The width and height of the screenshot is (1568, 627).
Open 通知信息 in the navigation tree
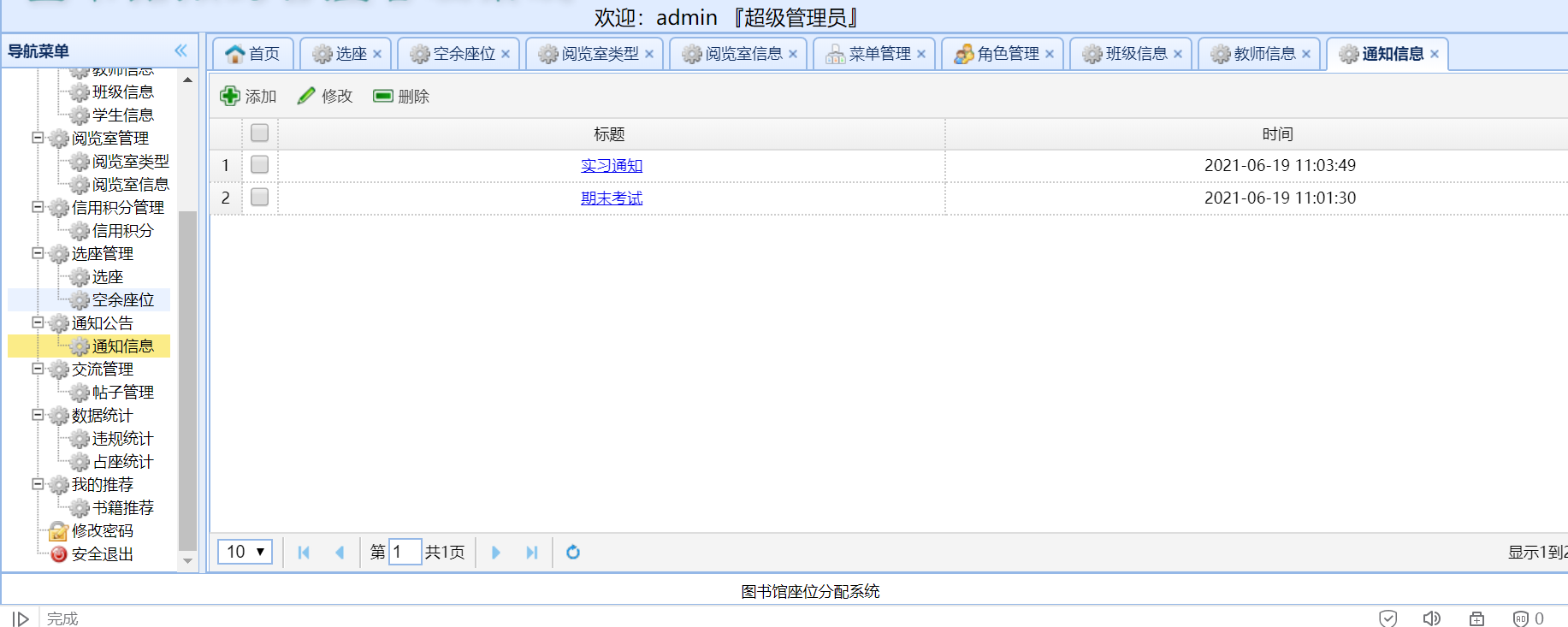click(123, 346)
